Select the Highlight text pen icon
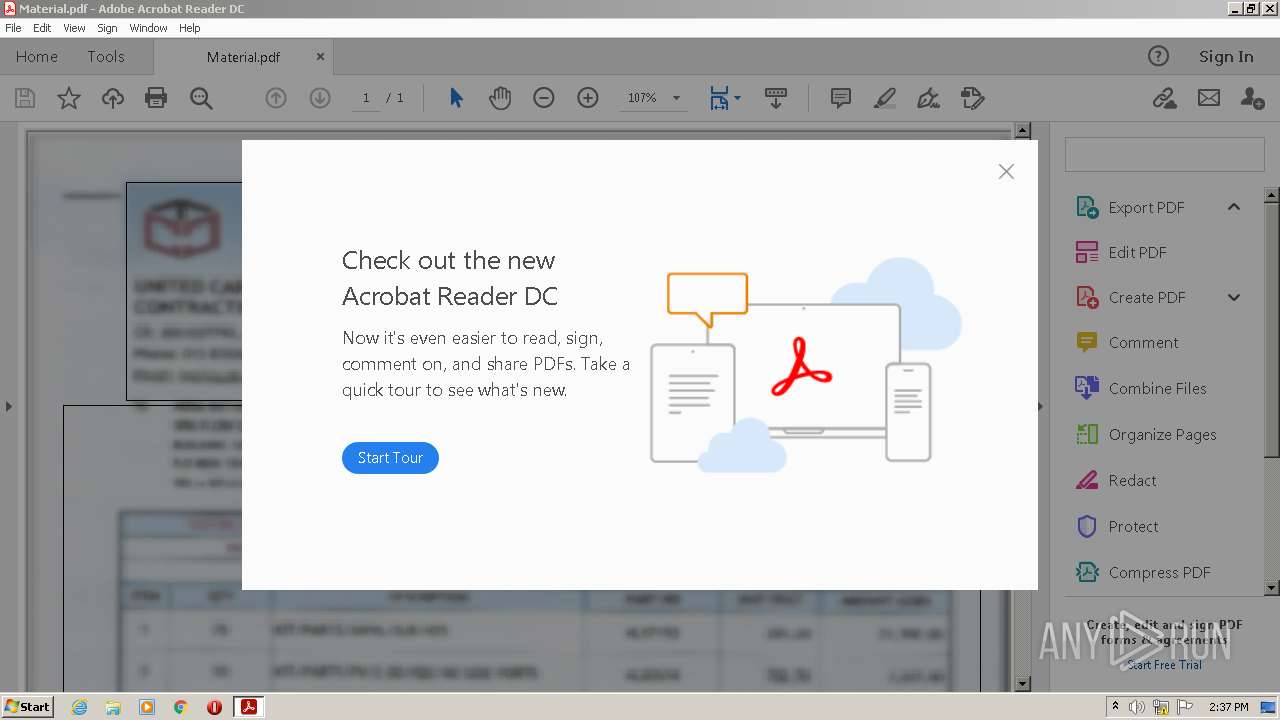The image size is (1280, 720). tap(885, 98)
